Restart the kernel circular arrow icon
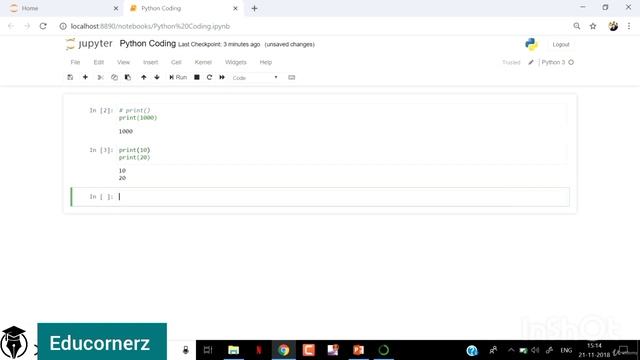 pos(209,77)
